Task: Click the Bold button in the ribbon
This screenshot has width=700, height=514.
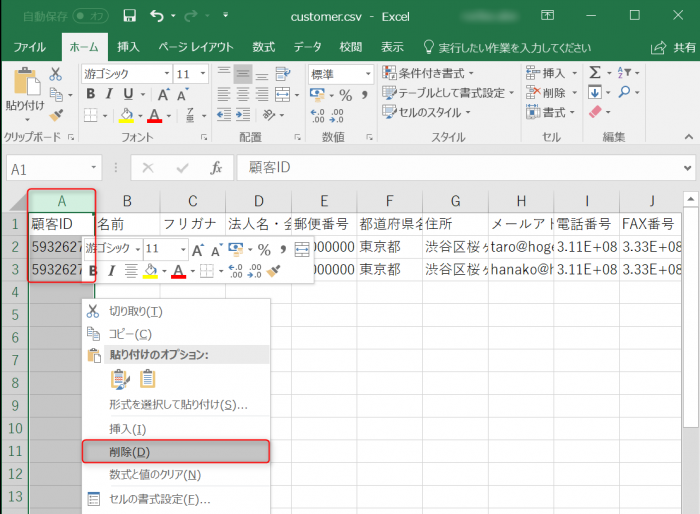Action: click(x=90, y=95)
